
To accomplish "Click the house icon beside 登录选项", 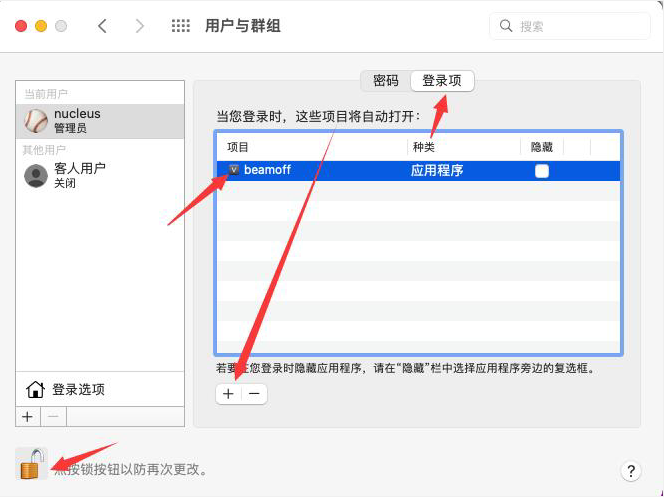I will (35, 389).
